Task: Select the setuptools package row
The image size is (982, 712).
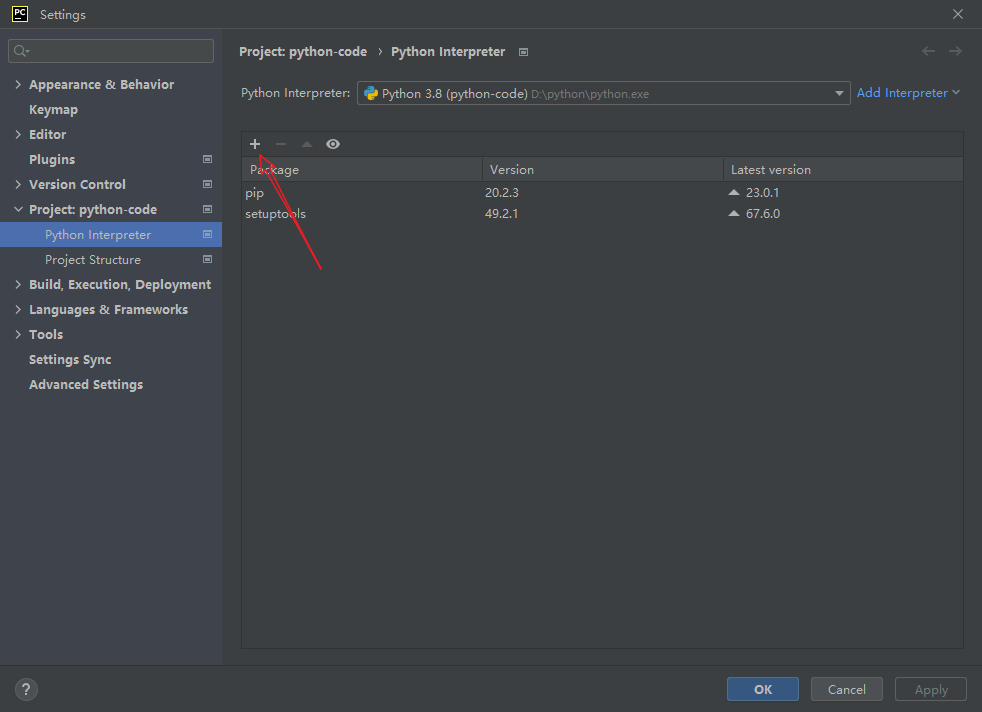Action: tap(602, 214)
